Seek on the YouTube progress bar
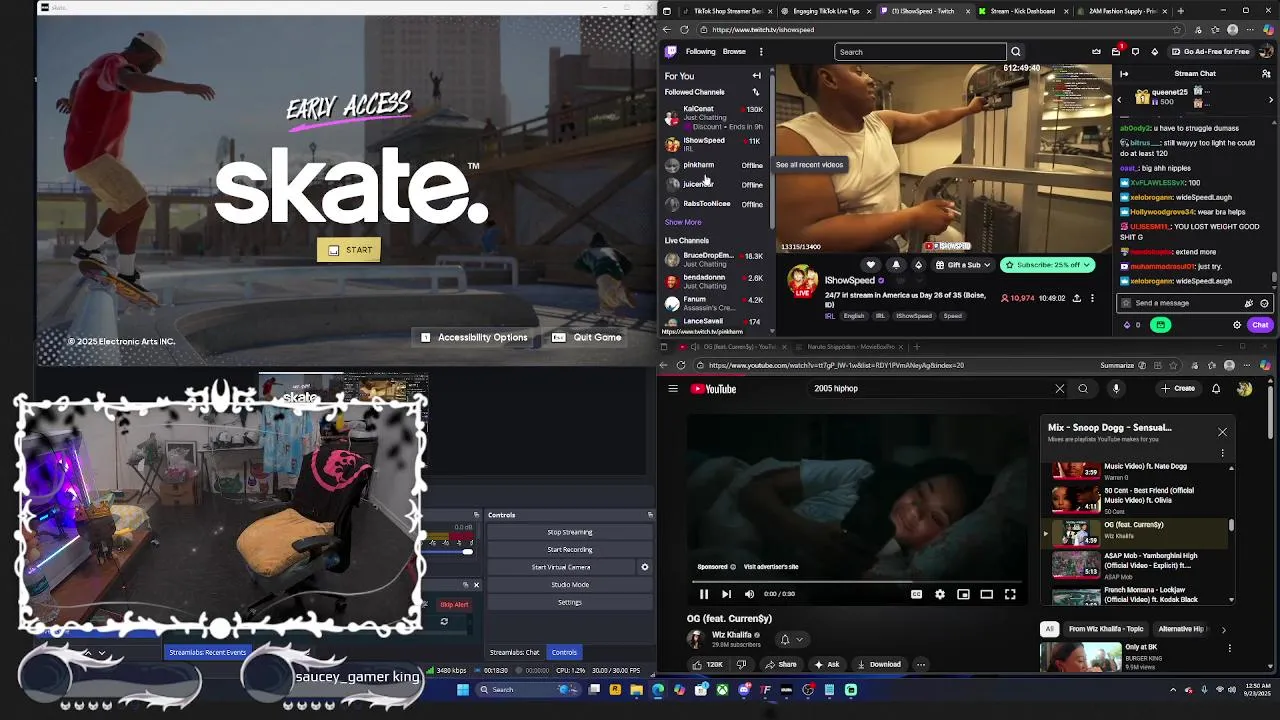The image size is (1280, 720). [x=857, y=580]
